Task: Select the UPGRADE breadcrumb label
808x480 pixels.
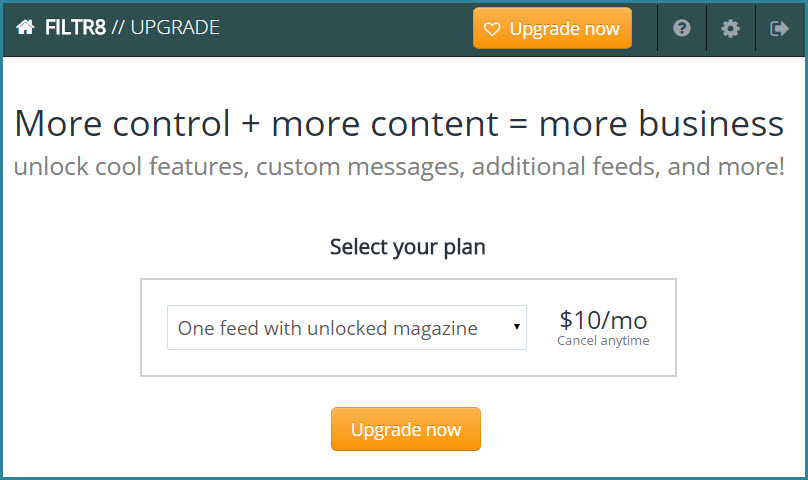Action: [175, 27]
